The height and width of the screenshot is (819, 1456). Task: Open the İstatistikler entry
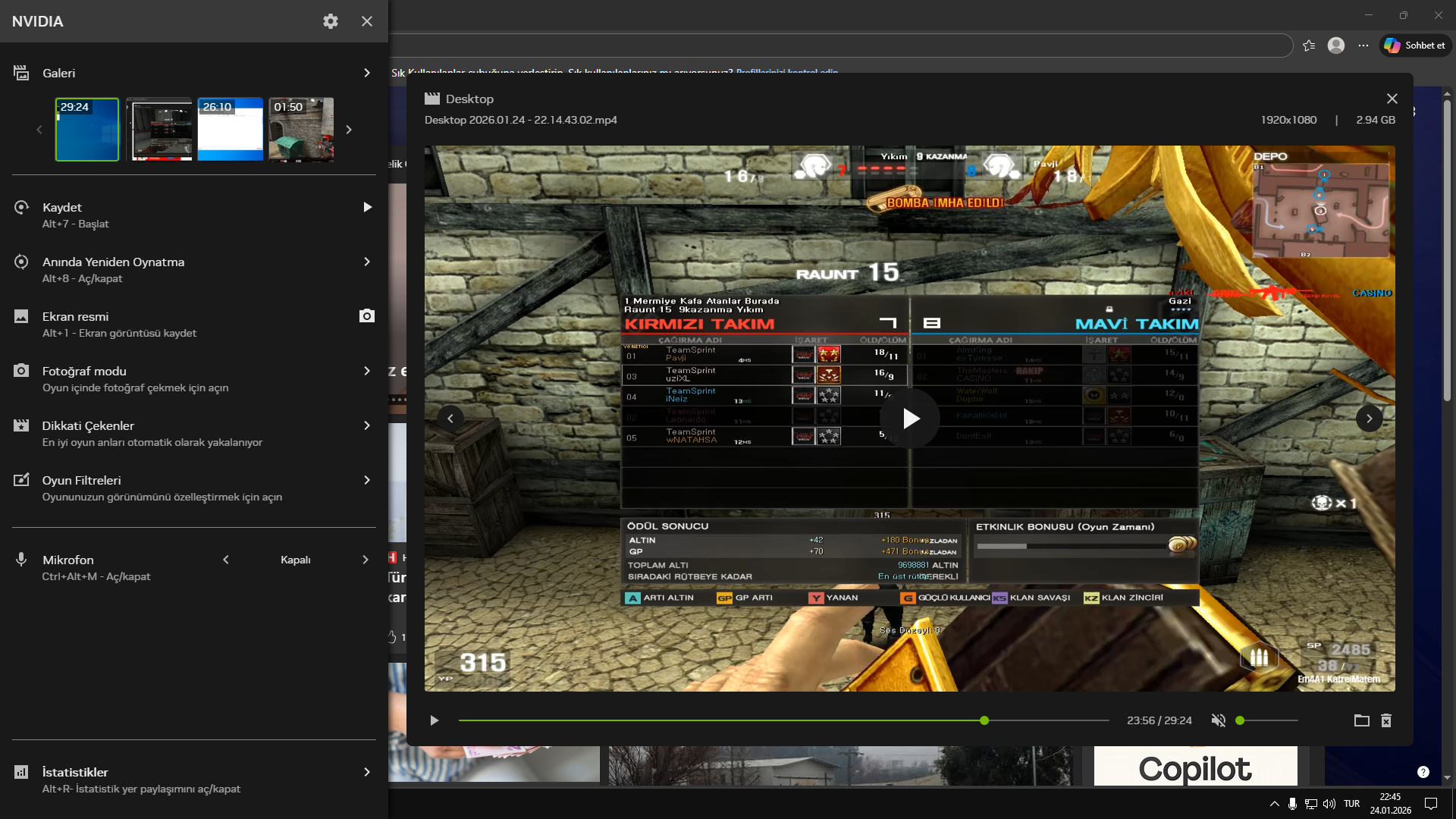194,780
